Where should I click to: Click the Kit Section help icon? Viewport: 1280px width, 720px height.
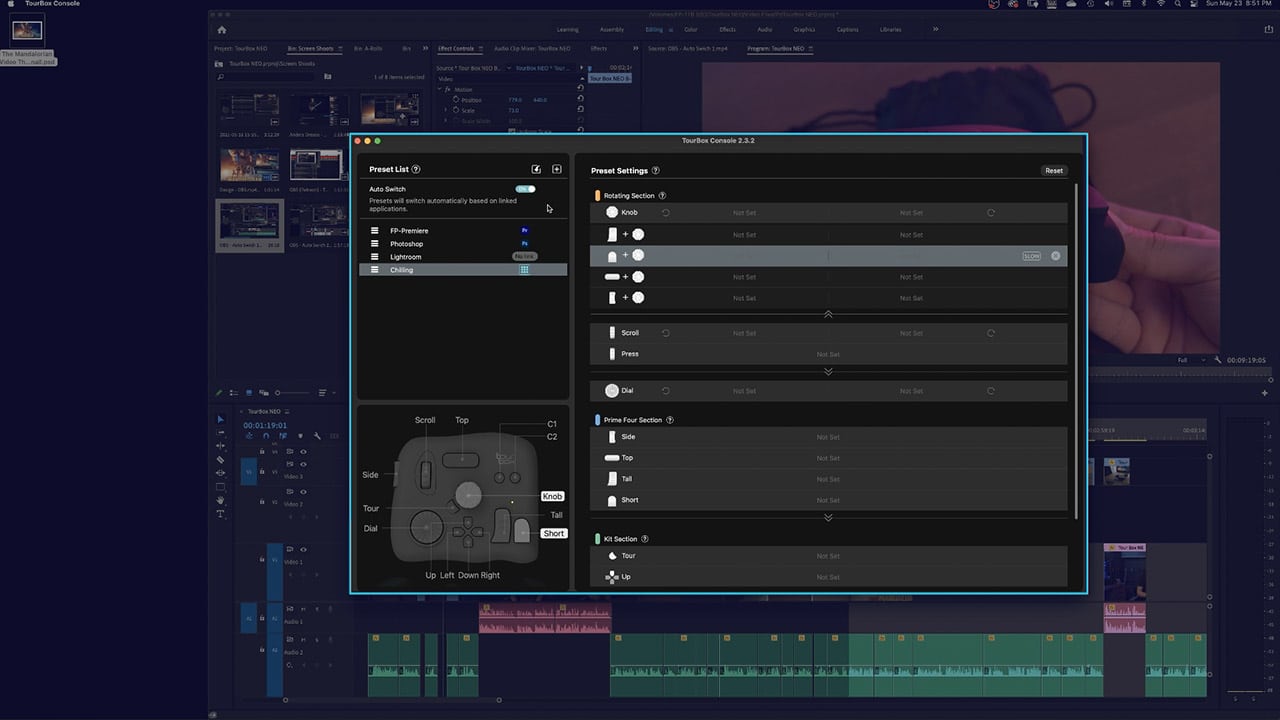coord(645,539)
